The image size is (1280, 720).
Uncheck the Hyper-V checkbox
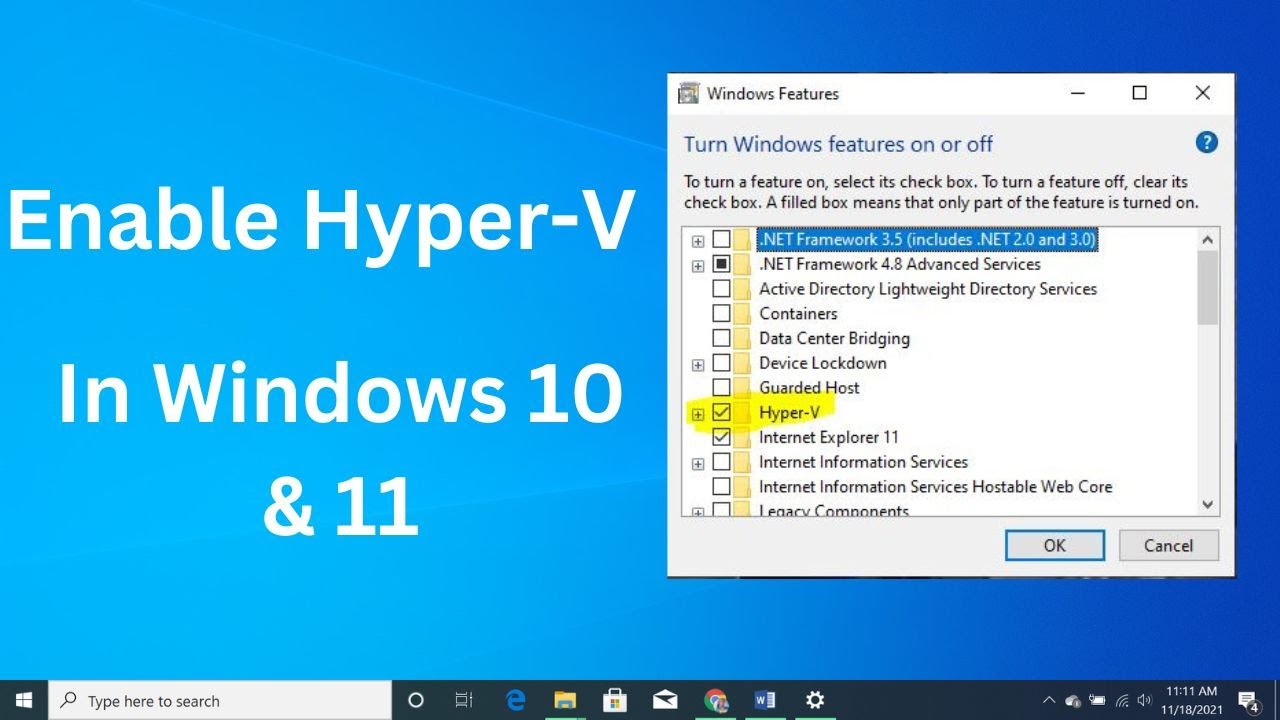pyautogui.click(x=721, y=412)
